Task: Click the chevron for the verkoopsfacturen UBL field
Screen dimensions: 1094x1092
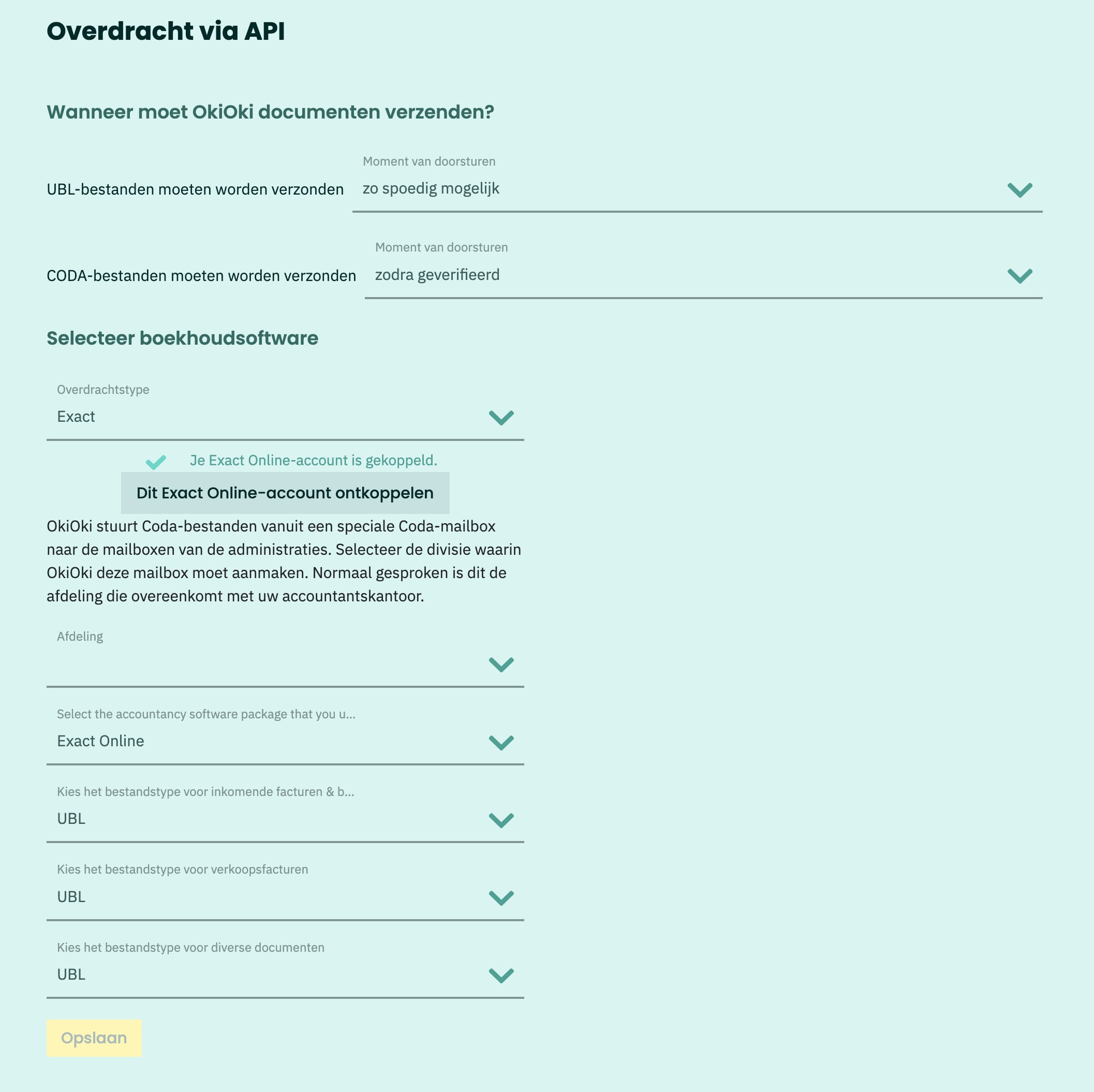Action: click(x=501, y=898)
